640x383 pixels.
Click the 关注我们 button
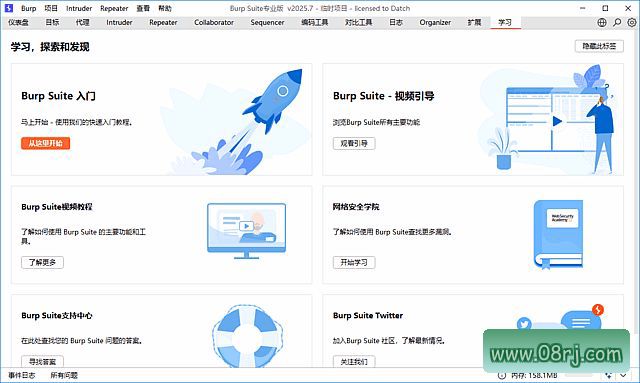pos(354,361)
